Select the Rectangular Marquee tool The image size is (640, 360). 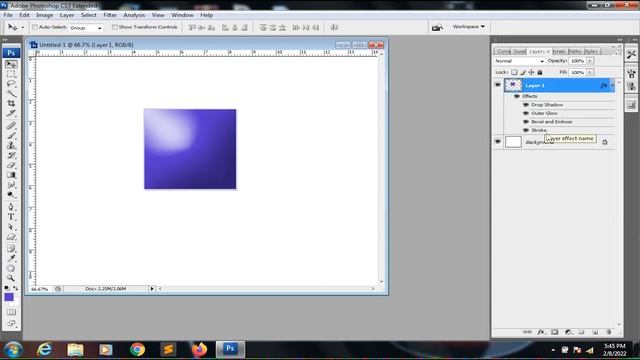click(x=11, y=74)
